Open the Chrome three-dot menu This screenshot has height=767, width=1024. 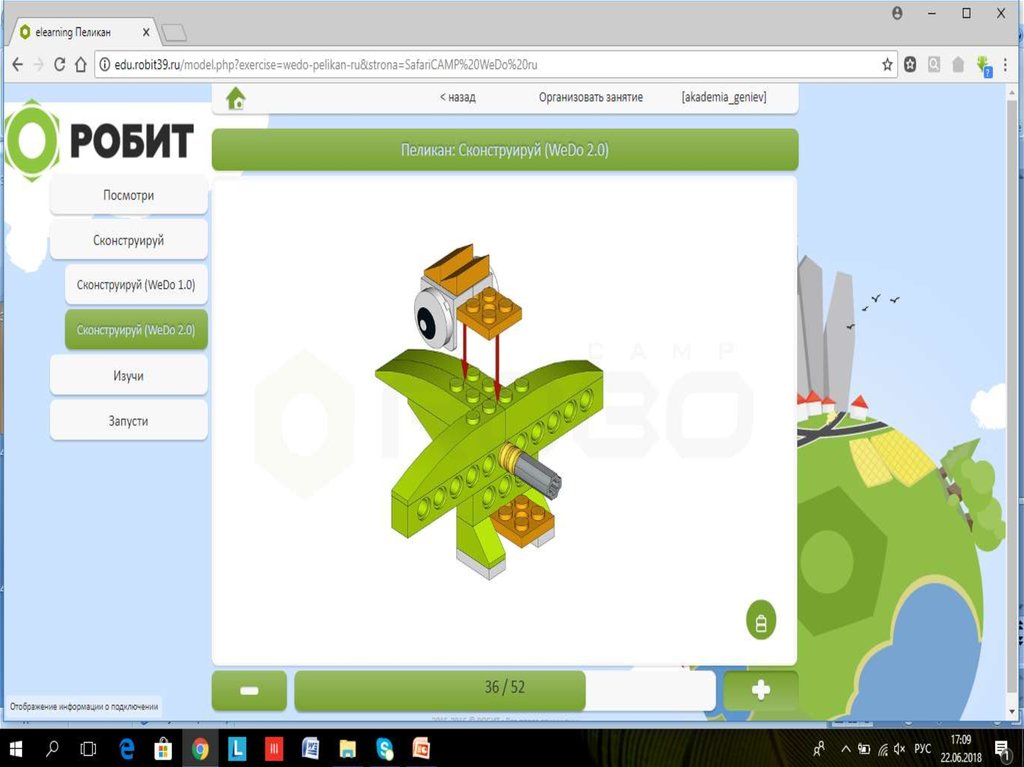[x=1006, y=64]
